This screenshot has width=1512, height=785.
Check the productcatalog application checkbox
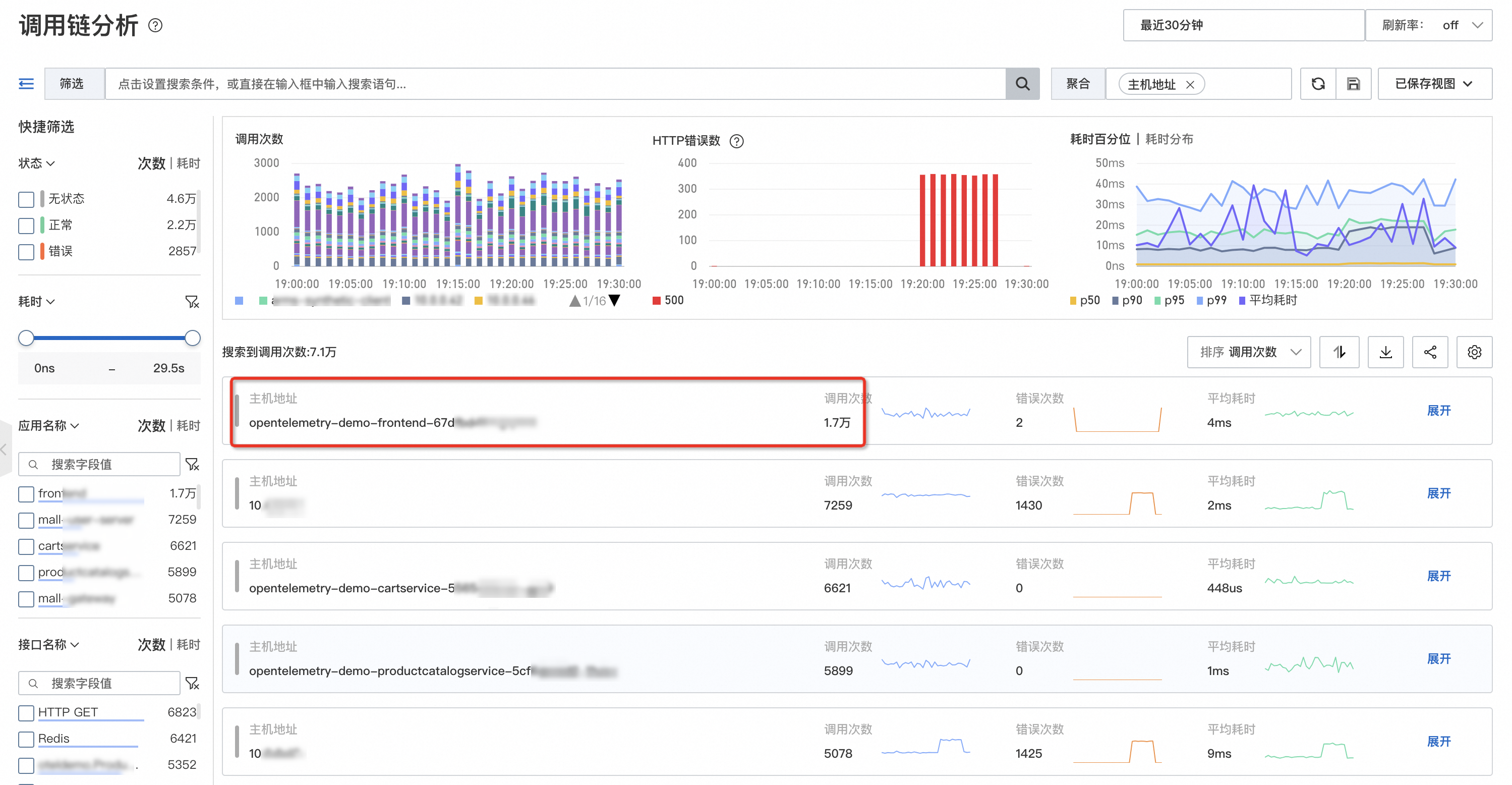[x=26, y=573]
